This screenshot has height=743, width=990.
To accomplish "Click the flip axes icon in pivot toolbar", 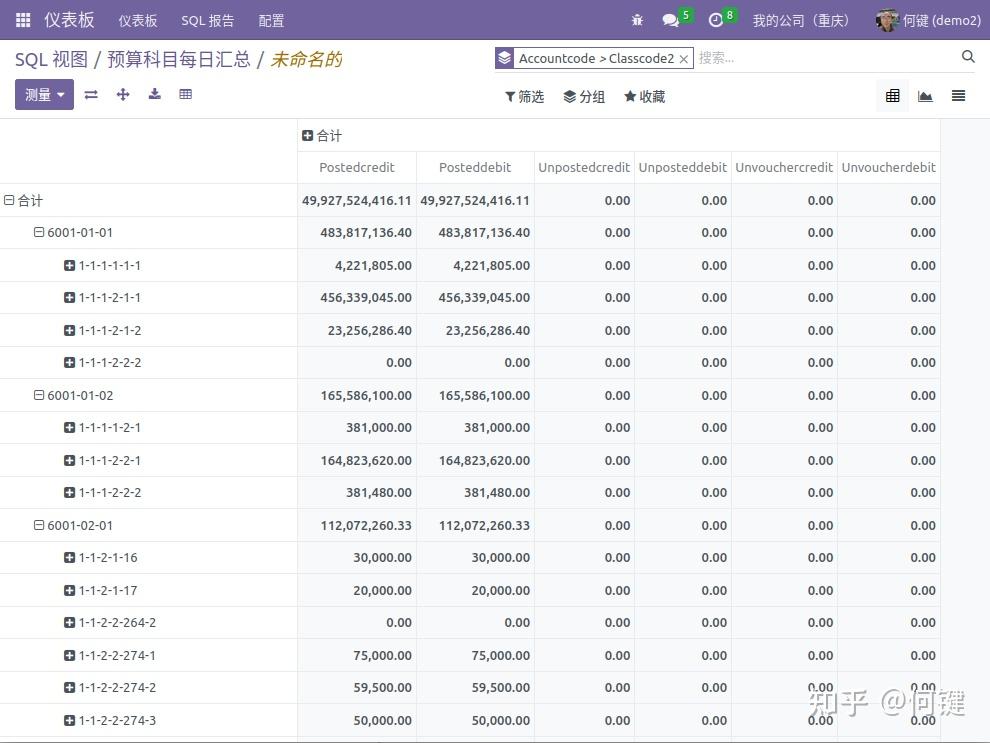I will click(91, 94).
